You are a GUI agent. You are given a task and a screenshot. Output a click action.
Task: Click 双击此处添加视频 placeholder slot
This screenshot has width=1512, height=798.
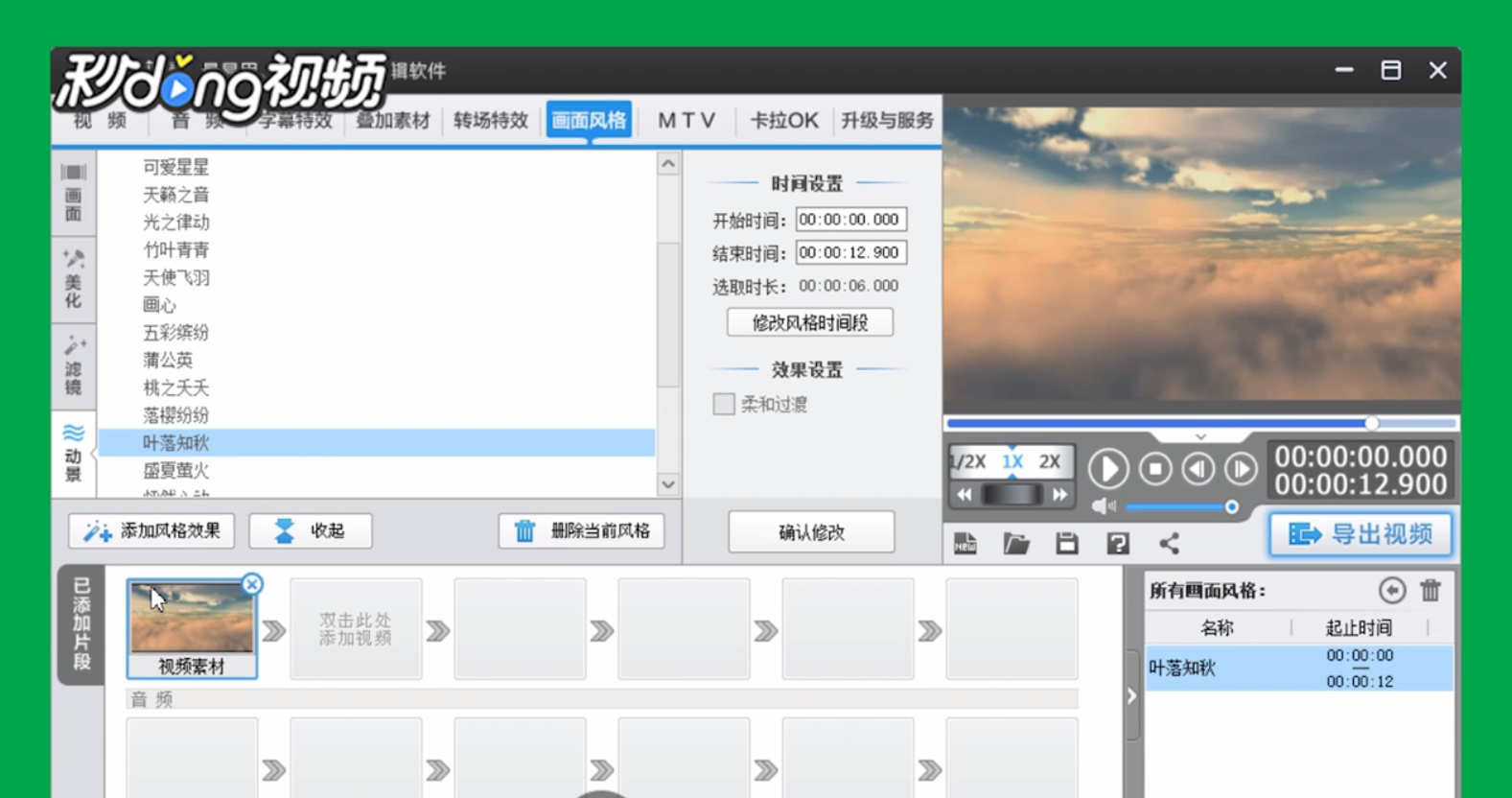tap(356, 629)
